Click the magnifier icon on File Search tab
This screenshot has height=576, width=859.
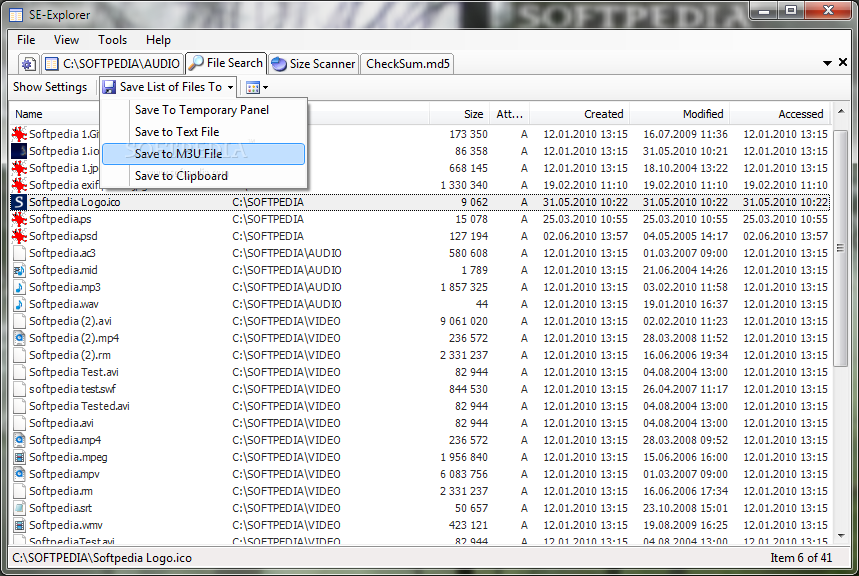click(x=196, y=63)
